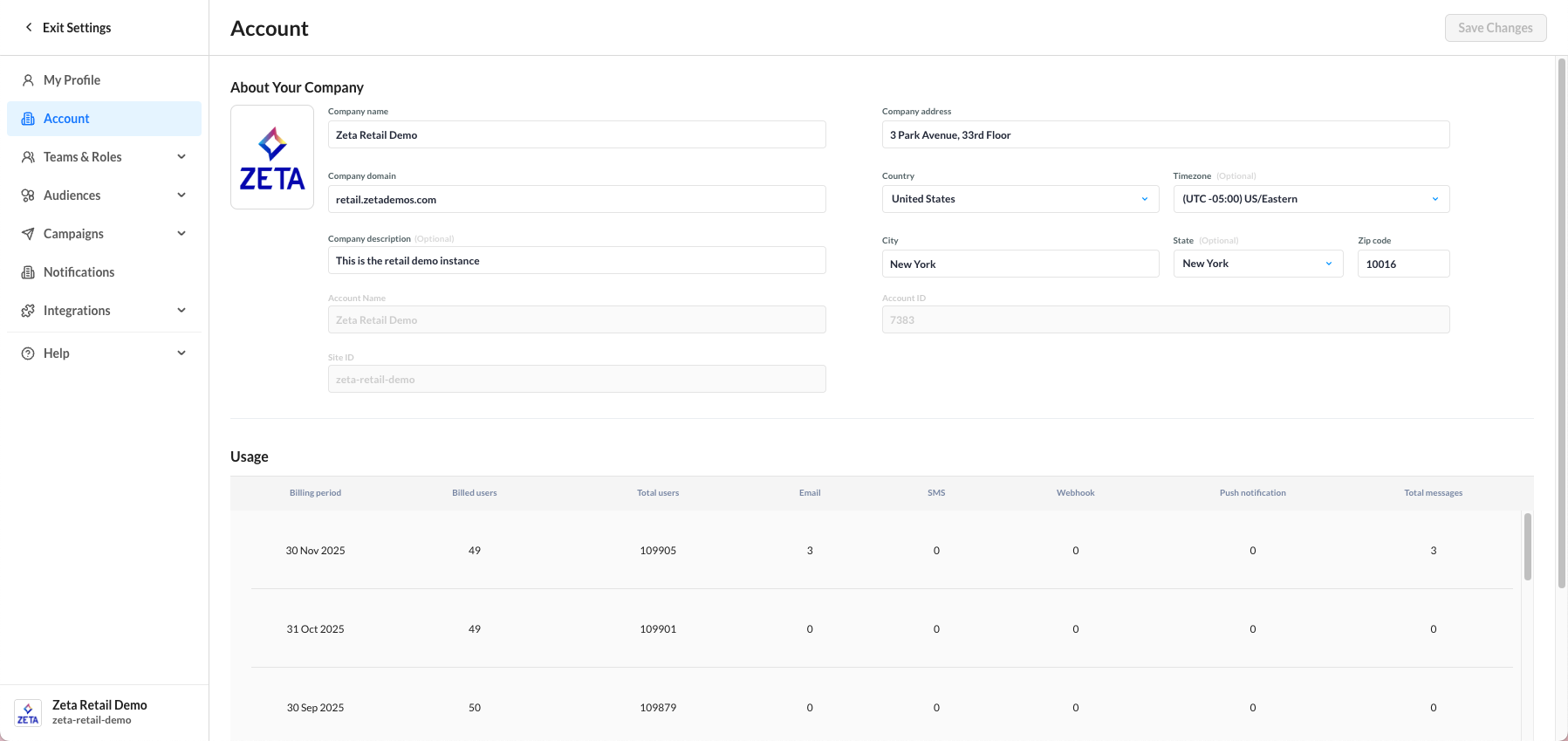Click the Campaigns paper plane icon
The image size is (1568, 741).
pos(28,234)
